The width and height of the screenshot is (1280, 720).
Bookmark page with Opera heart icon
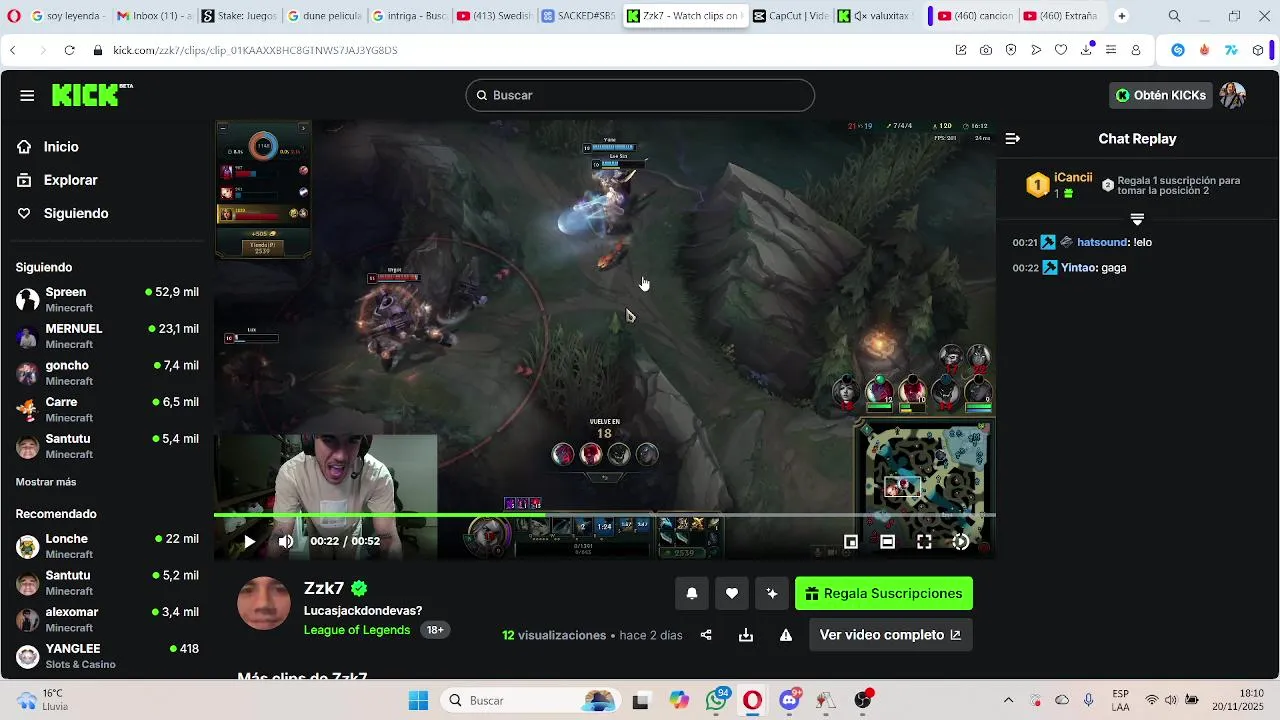[1061, 50]
